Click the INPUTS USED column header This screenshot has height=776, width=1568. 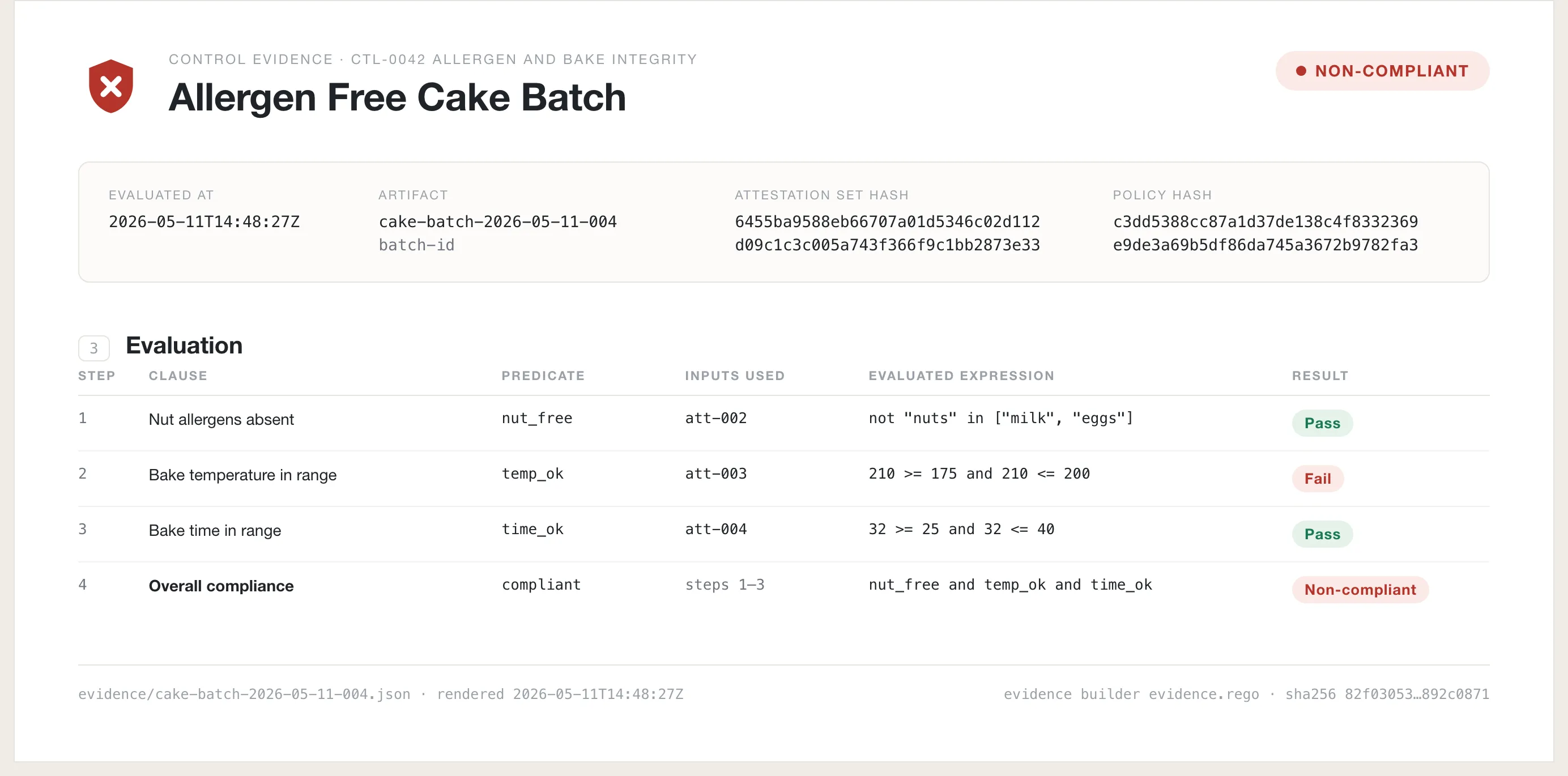(735, 376)
